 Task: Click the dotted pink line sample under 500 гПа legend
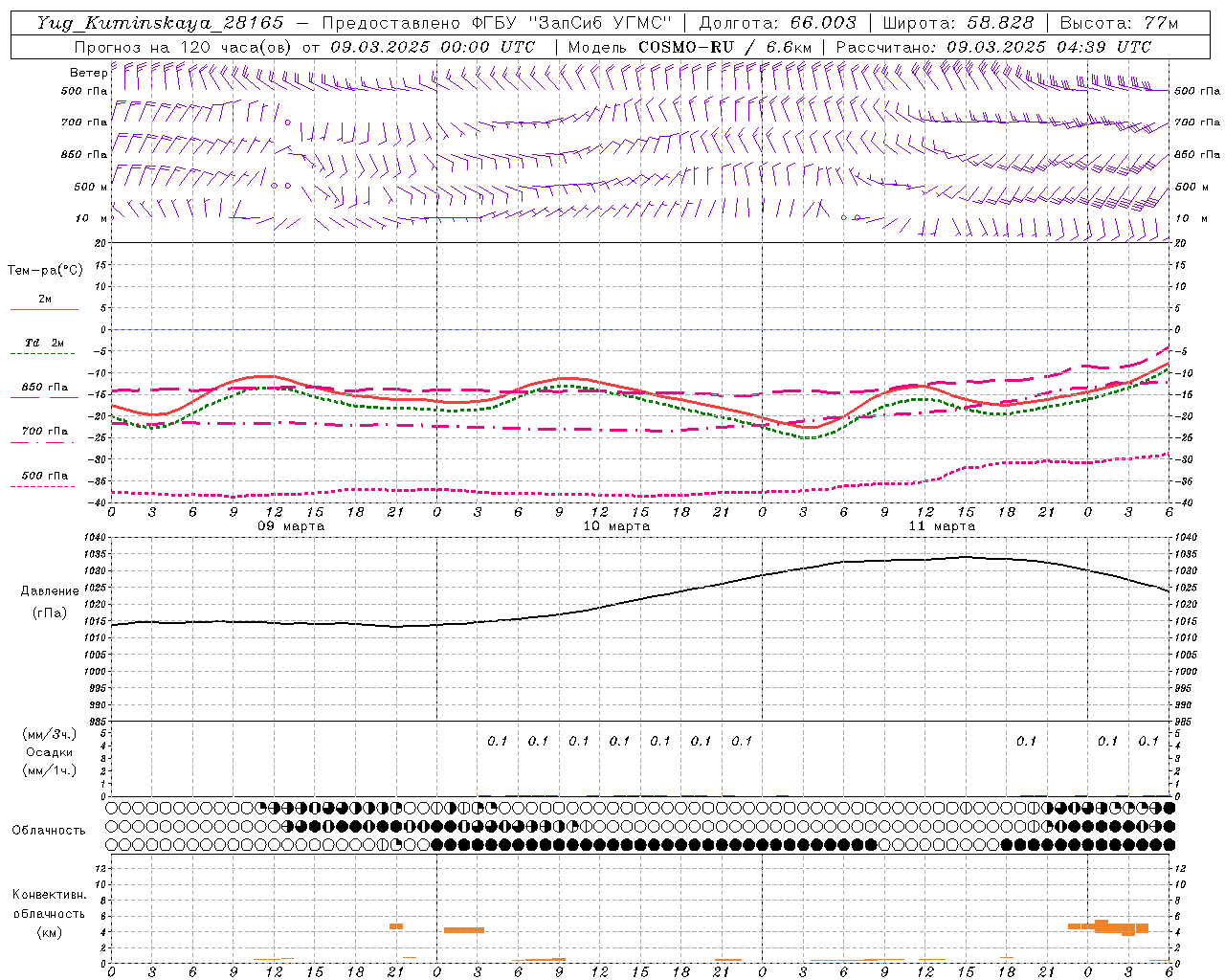coord(44,486)
